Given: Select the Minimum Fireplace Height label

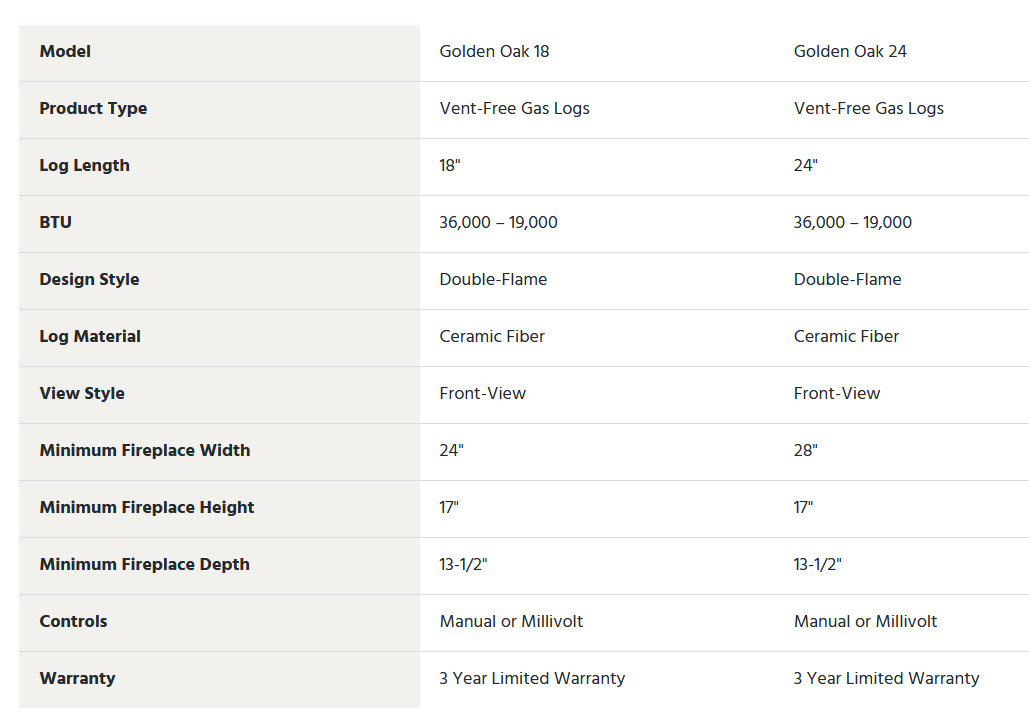Looking at the screenshot, I should (147, 508).
